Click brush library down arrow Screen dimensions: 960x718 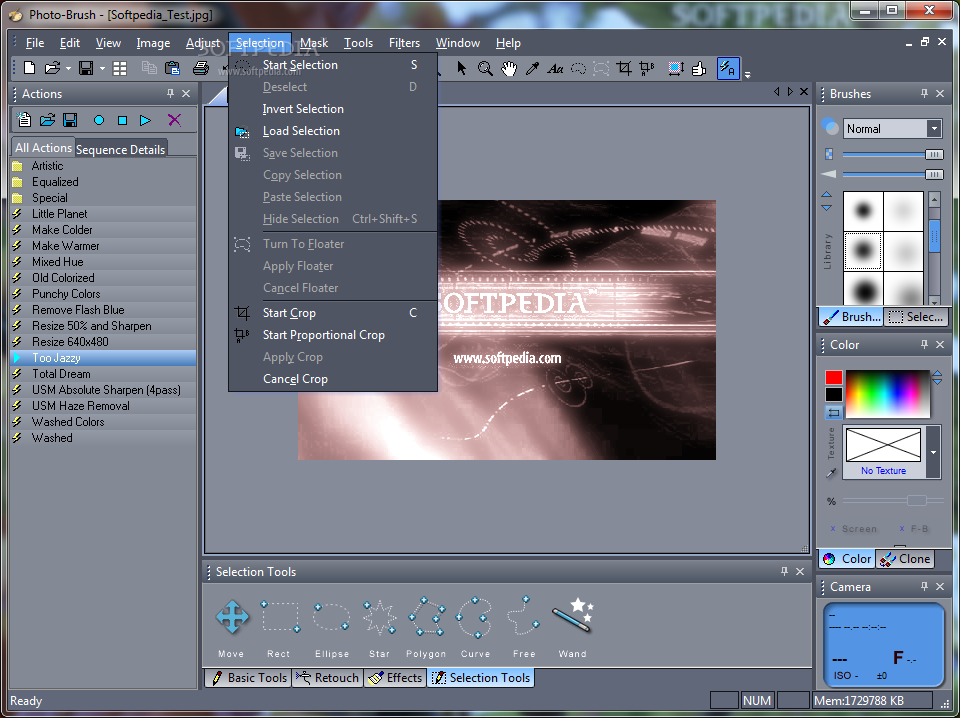(x=827, y=208)
